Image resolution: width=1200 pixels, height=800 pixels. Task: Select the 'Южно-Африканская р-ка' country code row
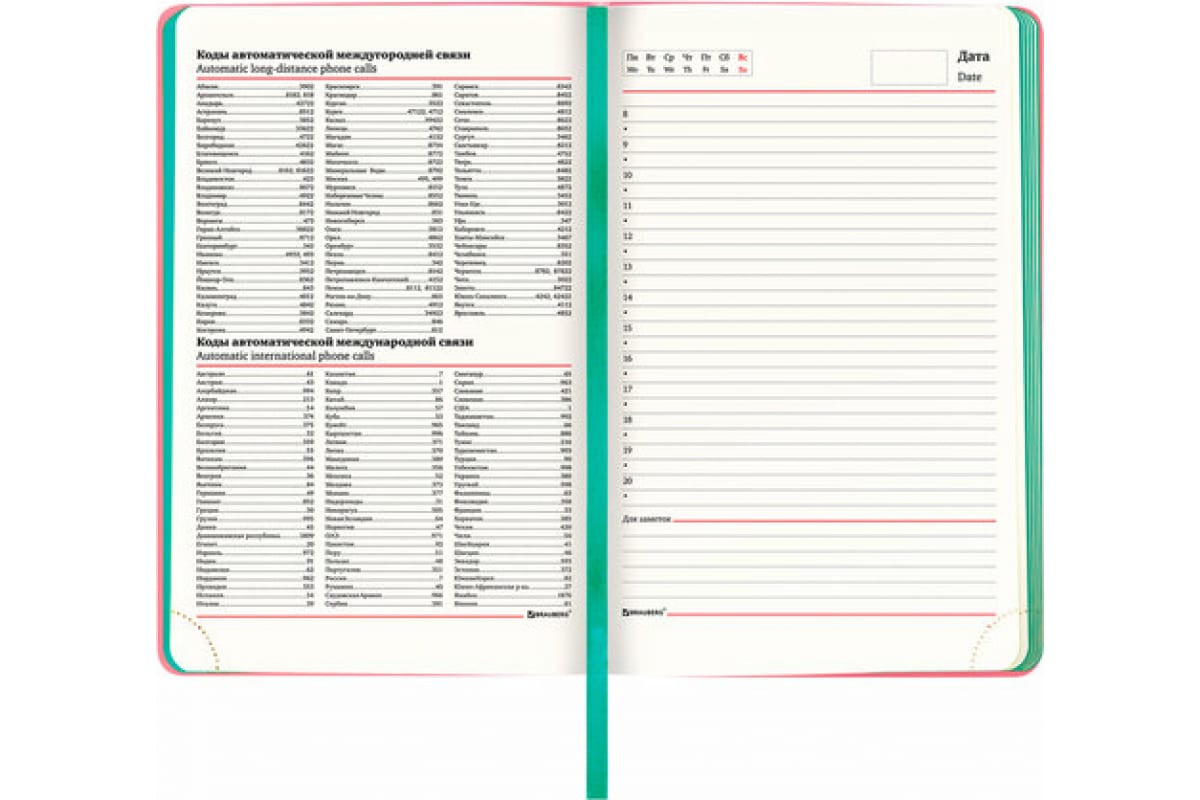(x=513, y=587)
